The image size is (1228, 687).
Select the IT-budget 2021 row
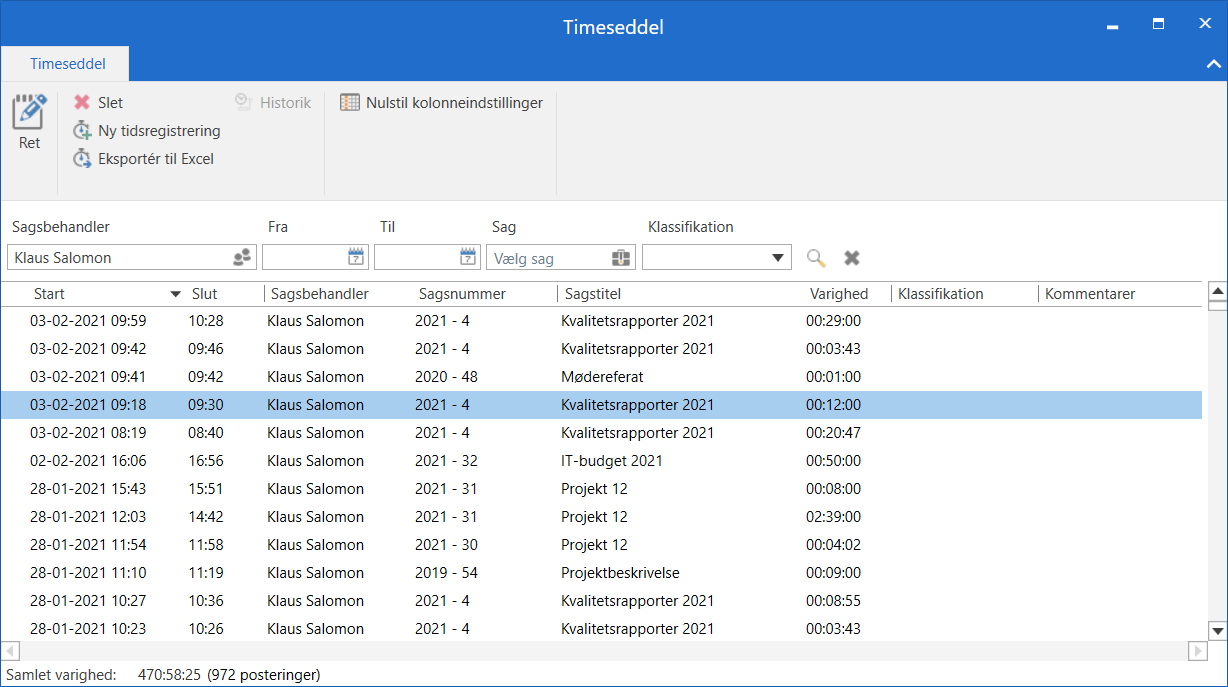click(612, 461)
